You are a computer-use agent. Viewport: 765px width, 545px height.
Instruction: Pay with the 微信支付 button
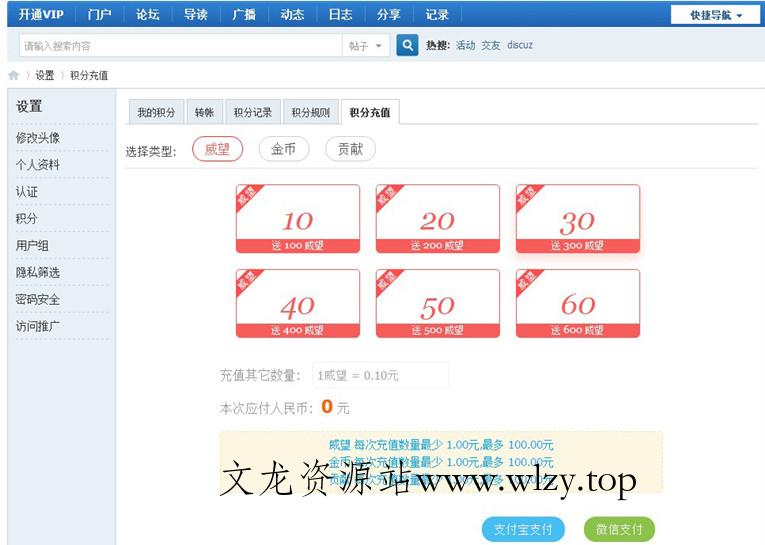point(619,529)
